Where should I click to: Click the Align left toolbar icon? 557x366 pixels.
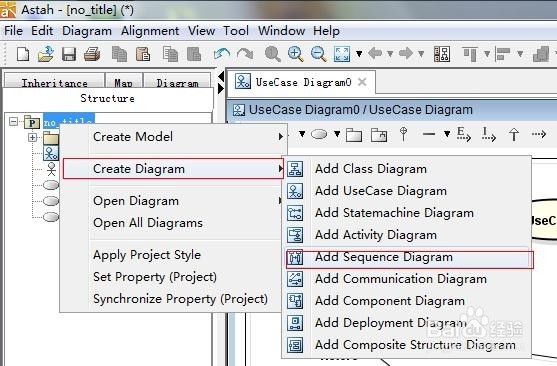point(503,54)
